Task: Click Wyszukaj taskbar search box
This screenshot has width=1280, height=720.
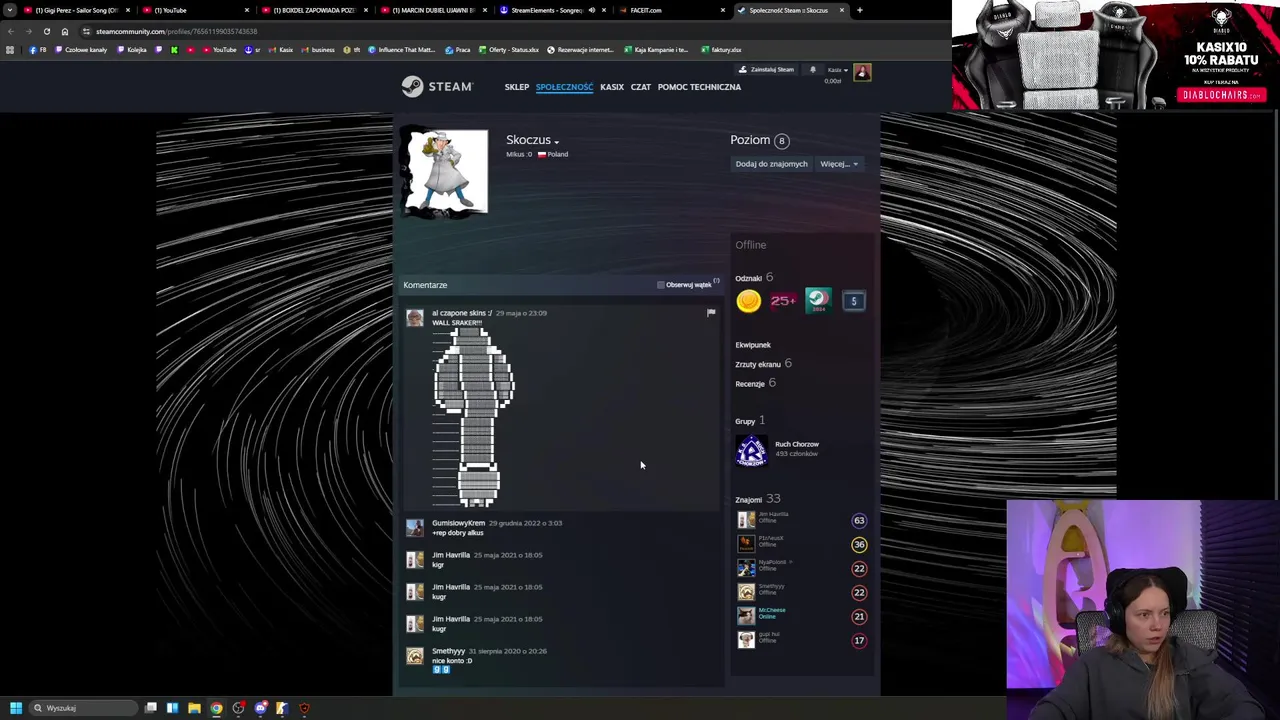Action: 84,708
